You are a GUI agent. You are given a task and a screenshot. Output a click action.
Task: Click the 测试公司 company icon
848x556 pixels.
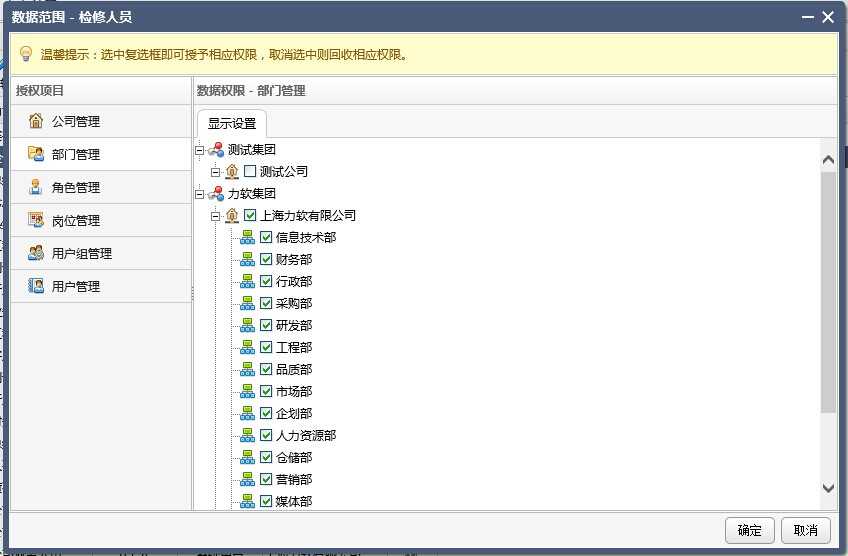232,171
